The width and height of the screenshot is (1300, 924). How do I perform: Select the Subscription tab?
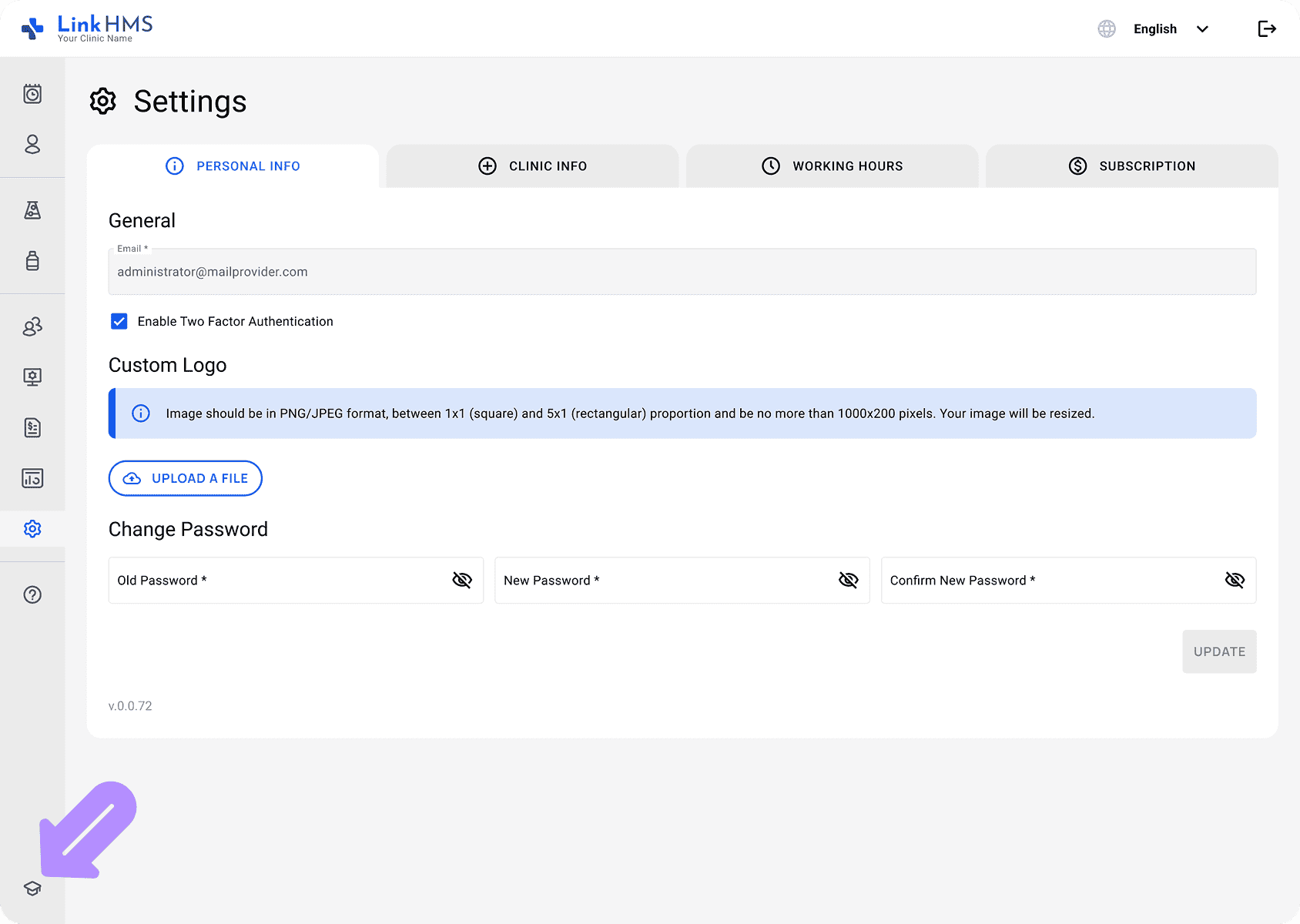coord(1131,166)
